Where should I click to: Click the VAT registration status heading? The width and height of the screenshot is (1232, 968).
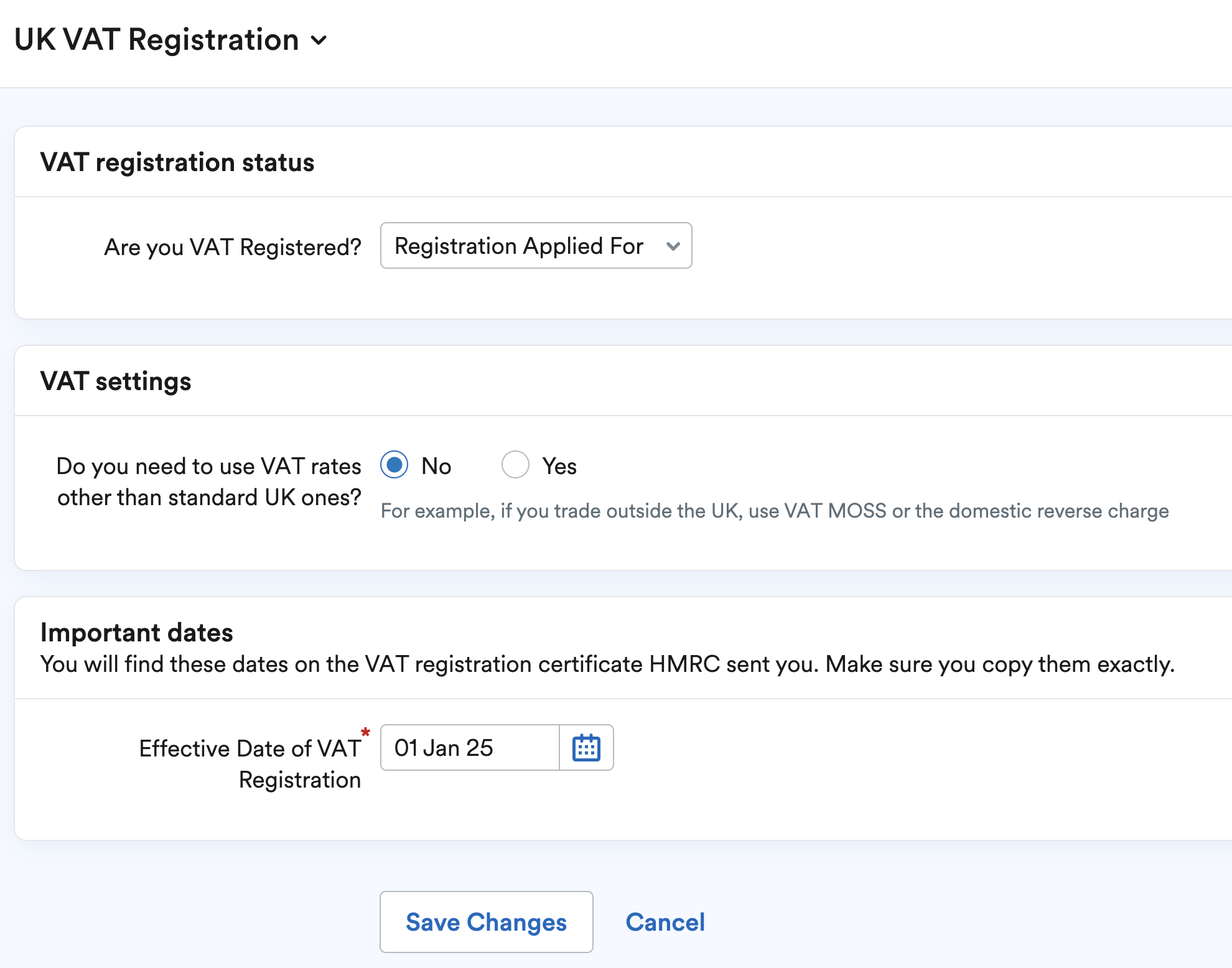pos(177,162)
